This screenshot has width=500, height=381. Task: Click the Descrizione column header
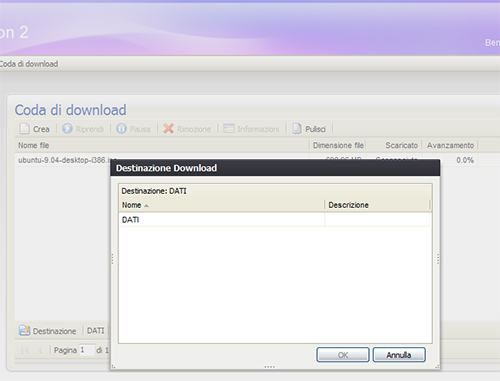(377, 205)
